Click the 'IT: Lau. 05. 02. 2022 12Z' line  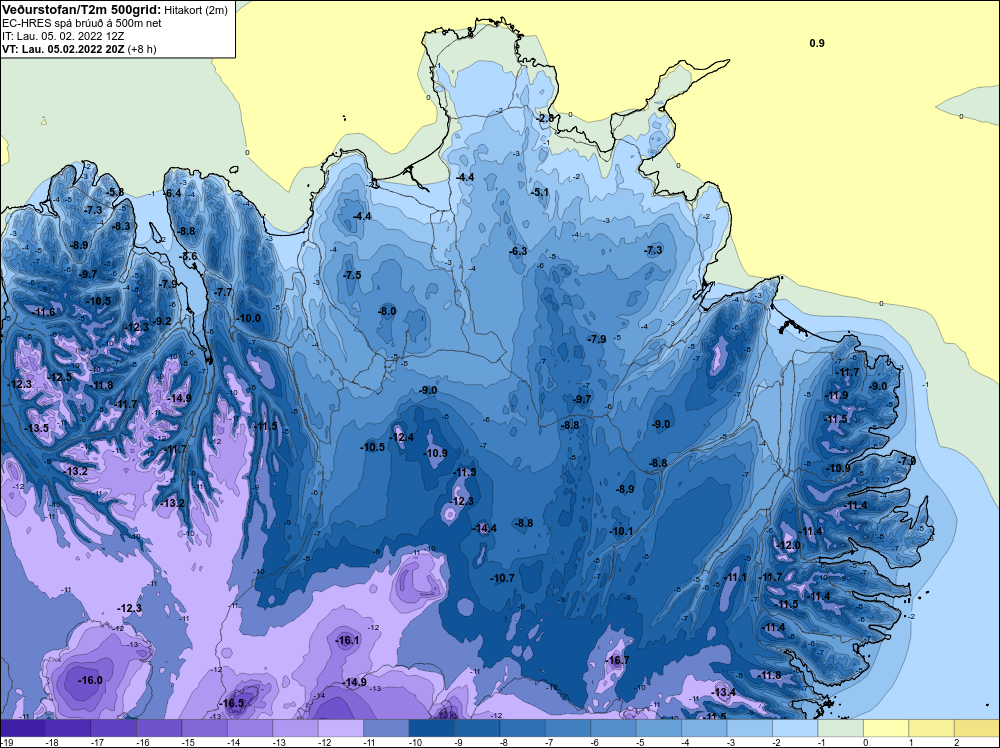63,36
